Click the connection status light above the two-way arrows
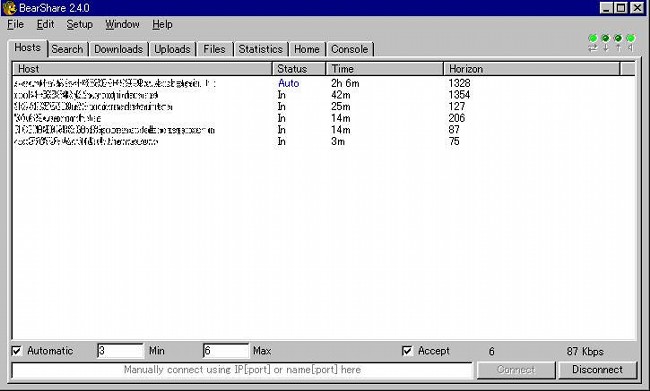 pyautogui.click(x=593, y=39)
